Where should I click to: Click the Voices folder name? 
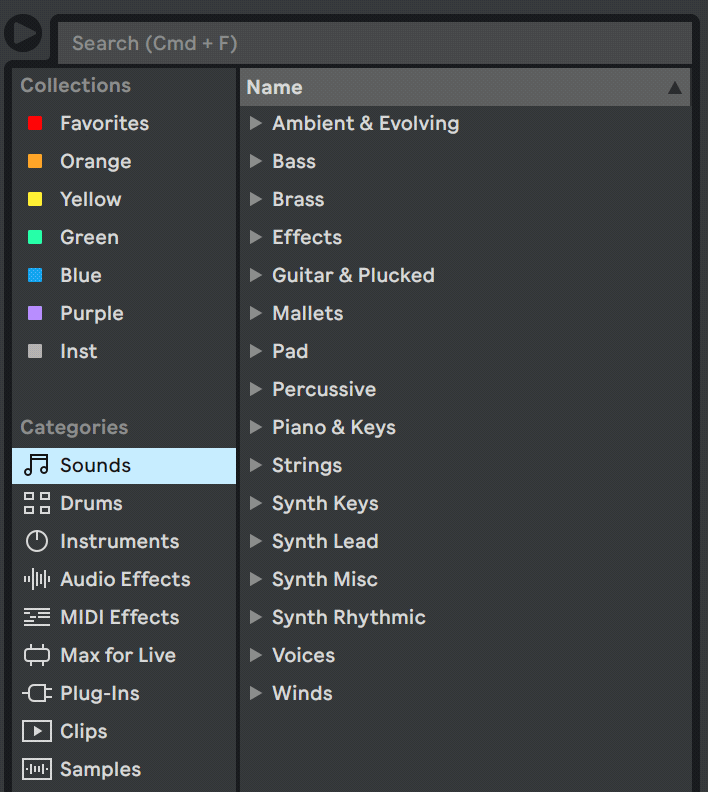point(303,656)
